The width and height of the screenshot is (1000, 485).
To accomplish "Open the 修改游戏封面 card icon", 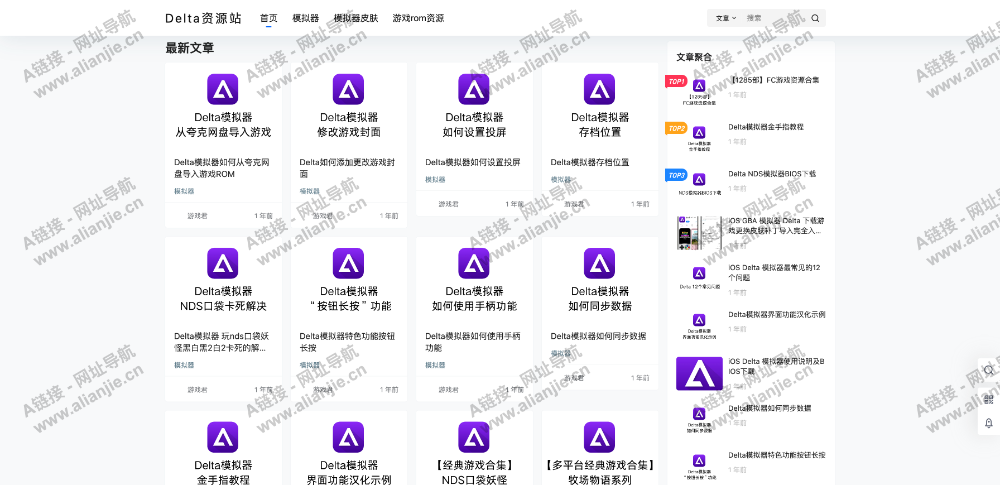I will [x=348, y=89].
